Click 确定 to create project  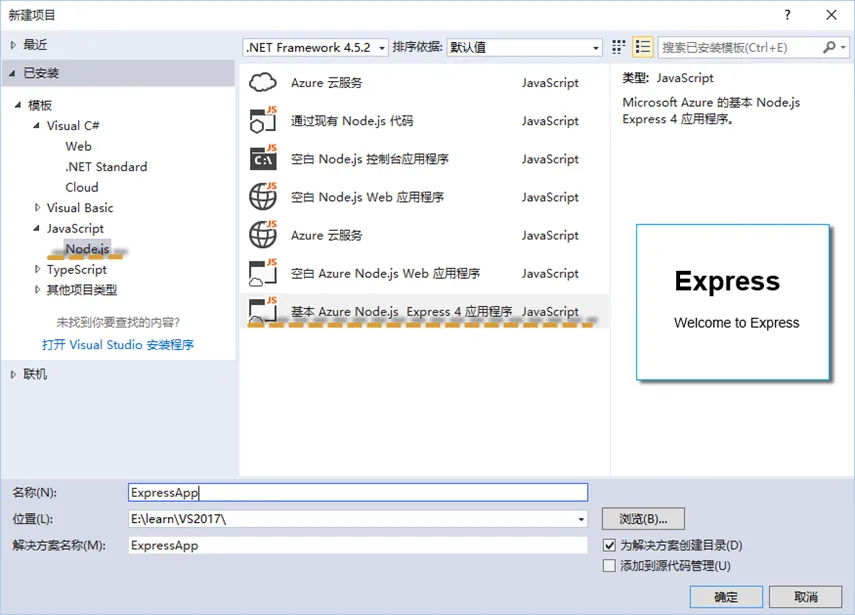726,597
